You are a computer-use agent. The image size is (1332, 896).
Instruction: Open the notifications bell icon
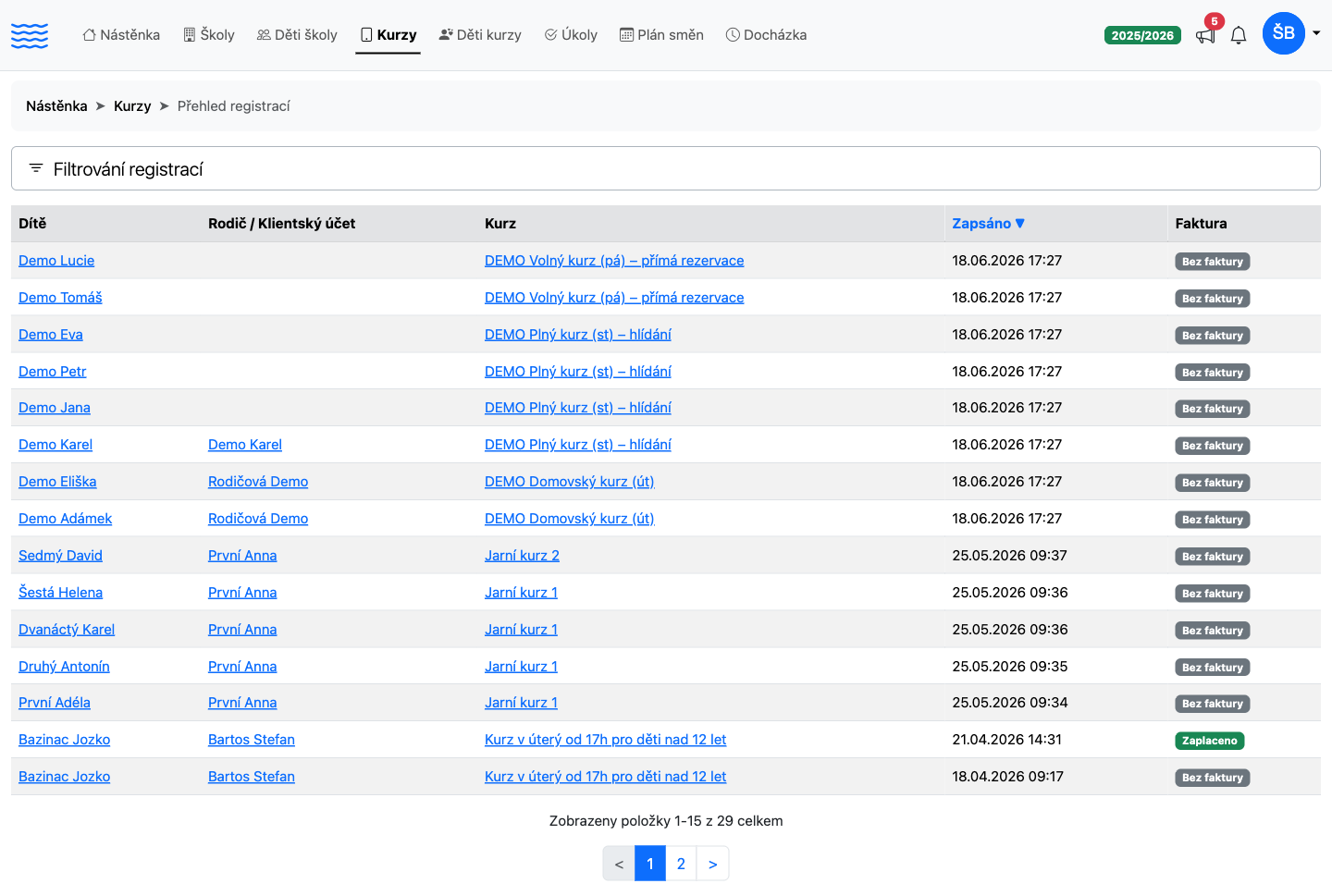click(1239, 35)
